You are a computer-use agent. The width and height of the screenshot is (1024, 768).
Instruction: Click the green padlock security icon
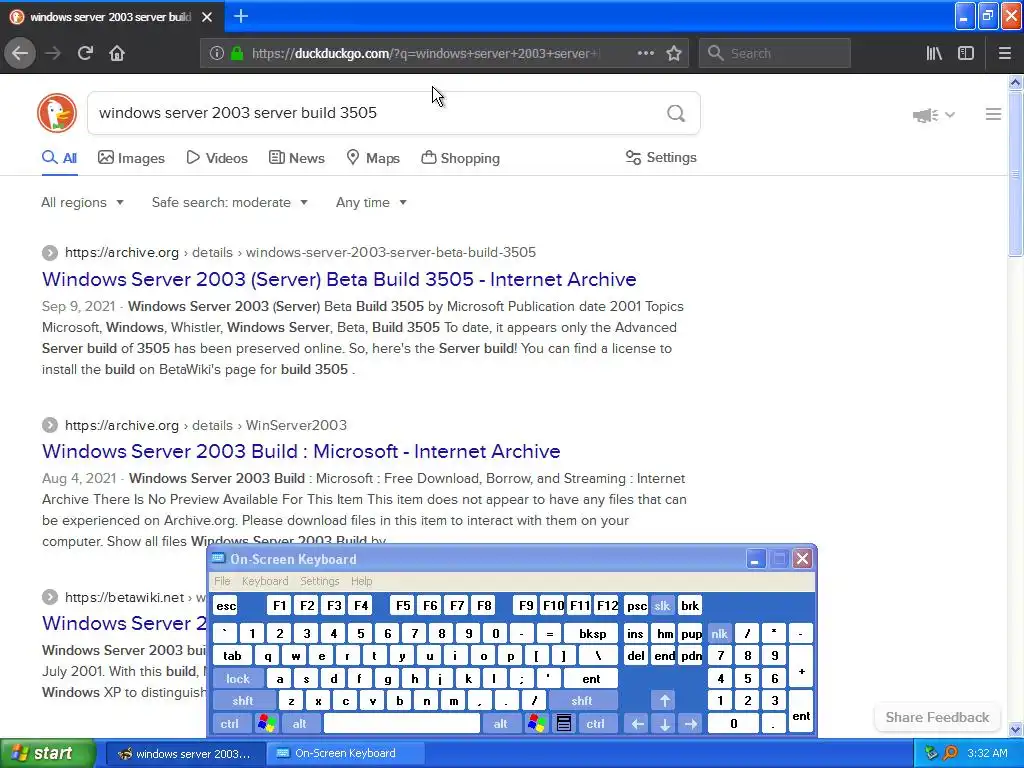pos(237,54)
